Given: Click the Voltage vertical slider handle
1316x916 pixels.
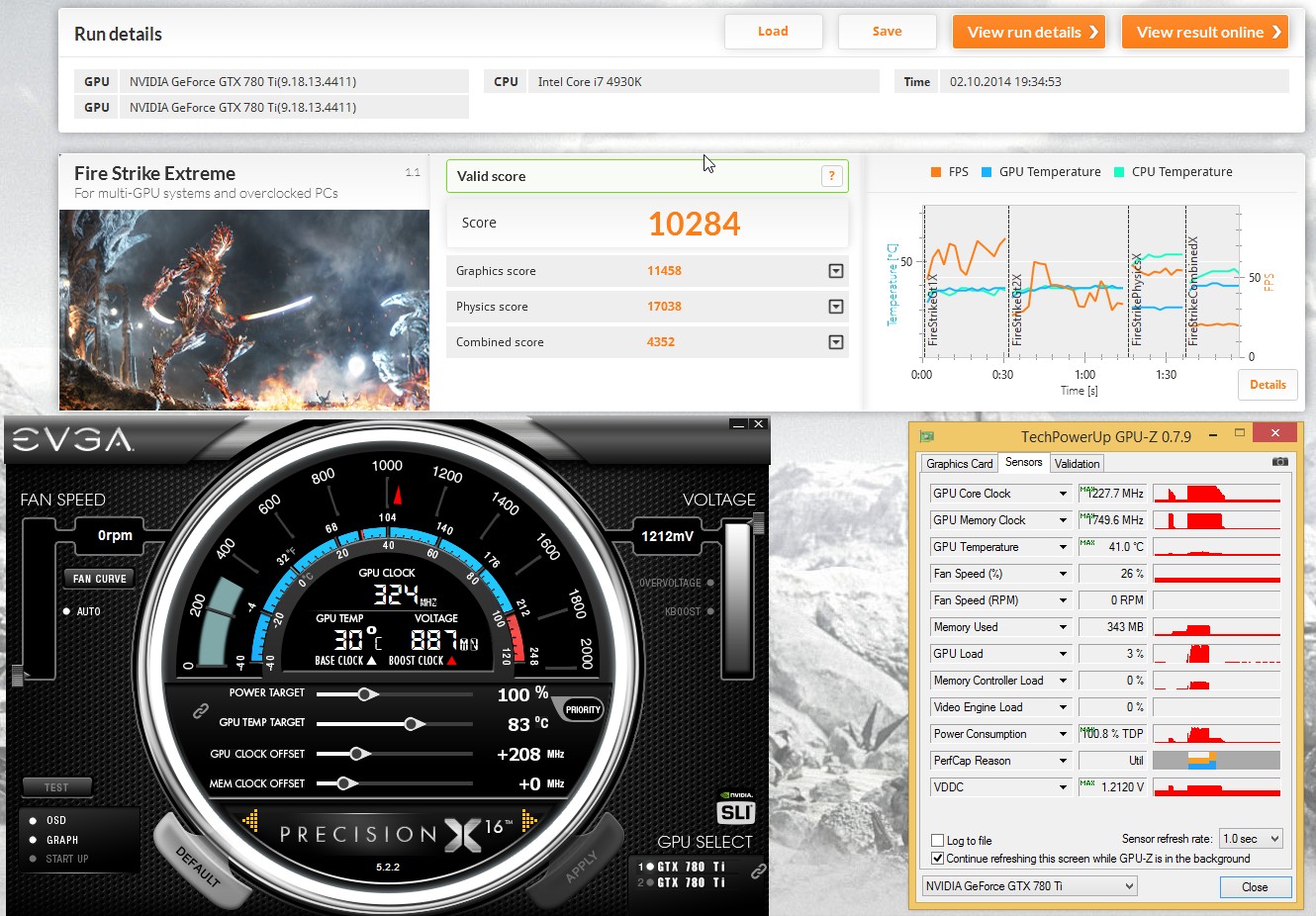Looking at the screenshot, I should [758, 523].
